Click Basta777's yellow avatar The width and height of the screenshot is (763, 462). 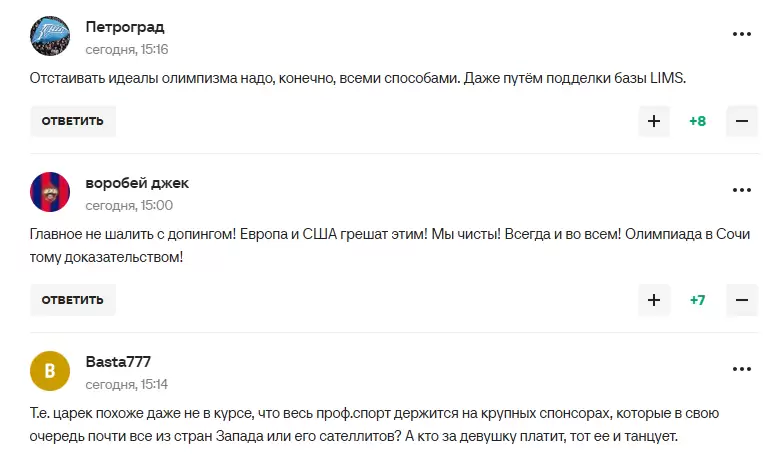50,371
